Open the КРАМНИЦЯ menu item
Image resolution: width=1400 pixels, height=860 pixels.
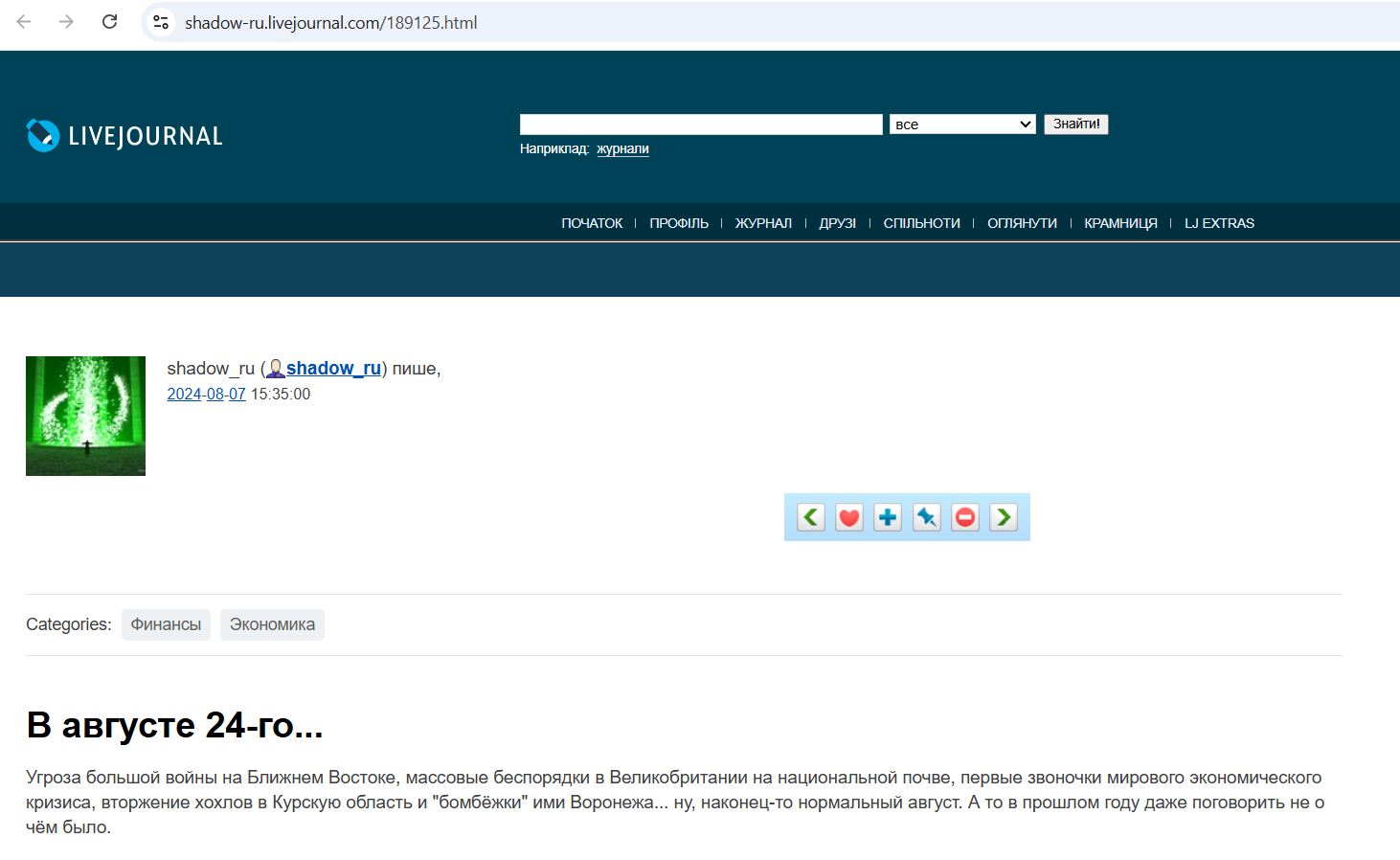coord(1120,223)
